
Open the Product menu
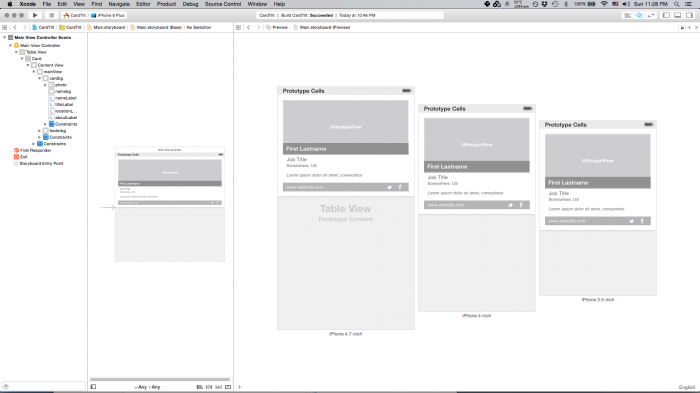(166, 4)
